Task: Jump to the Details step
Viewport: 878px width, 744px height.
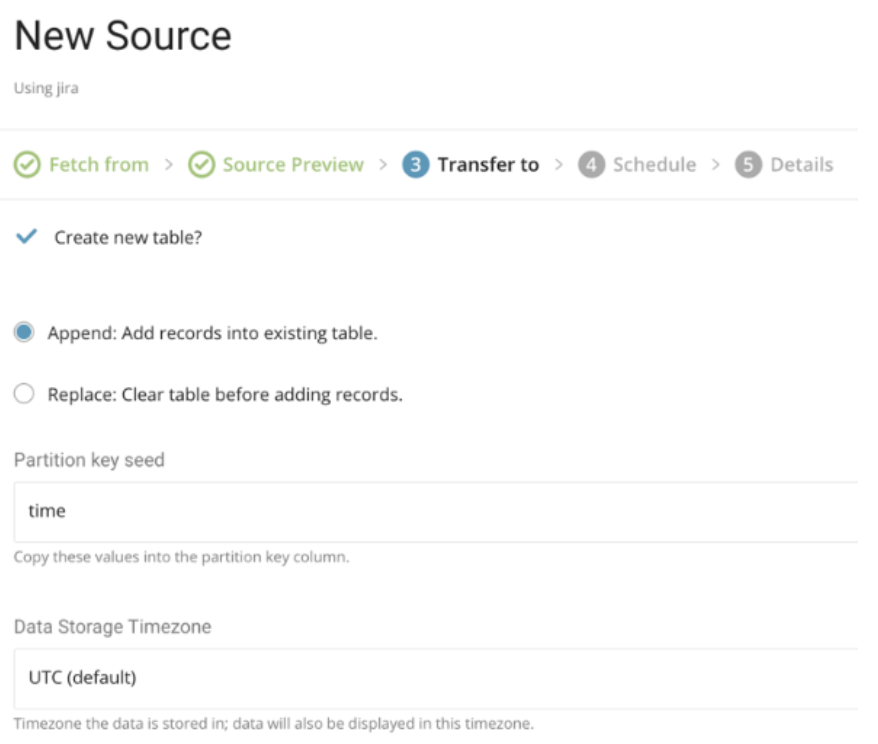Action: [801, 165]
